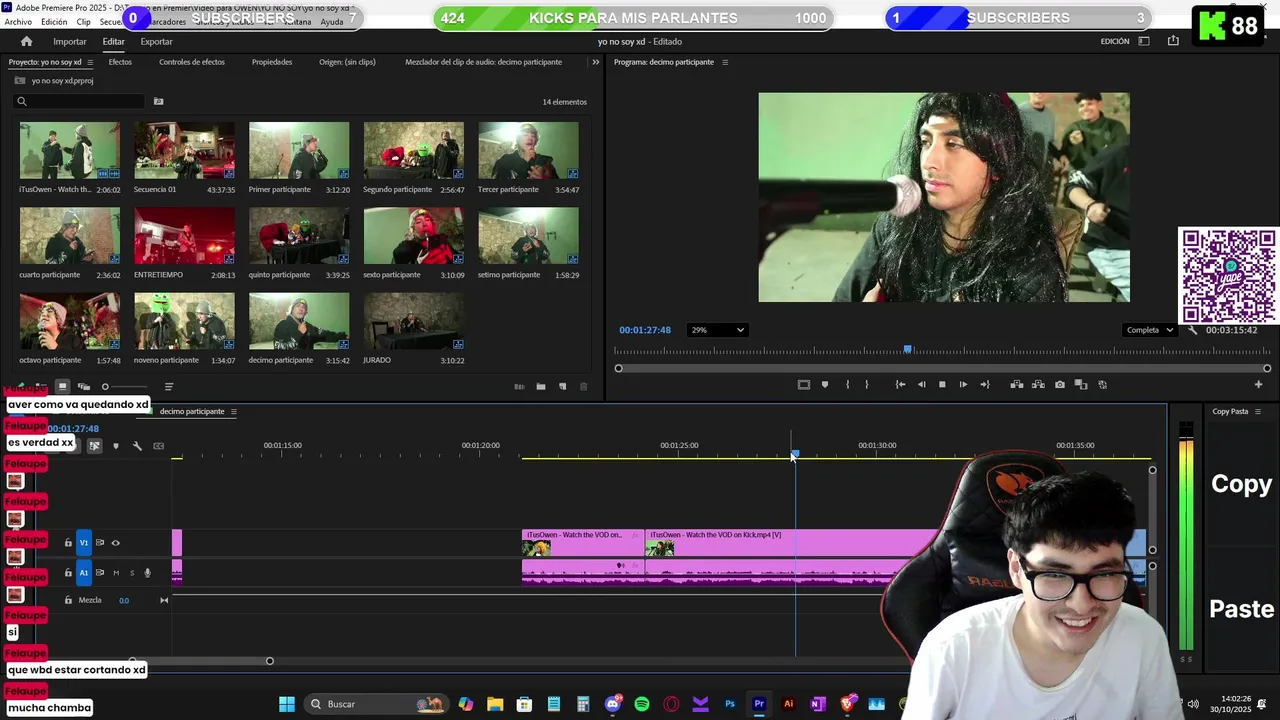
Task: Open the Edición menu
Action: (x=54, y=22)
